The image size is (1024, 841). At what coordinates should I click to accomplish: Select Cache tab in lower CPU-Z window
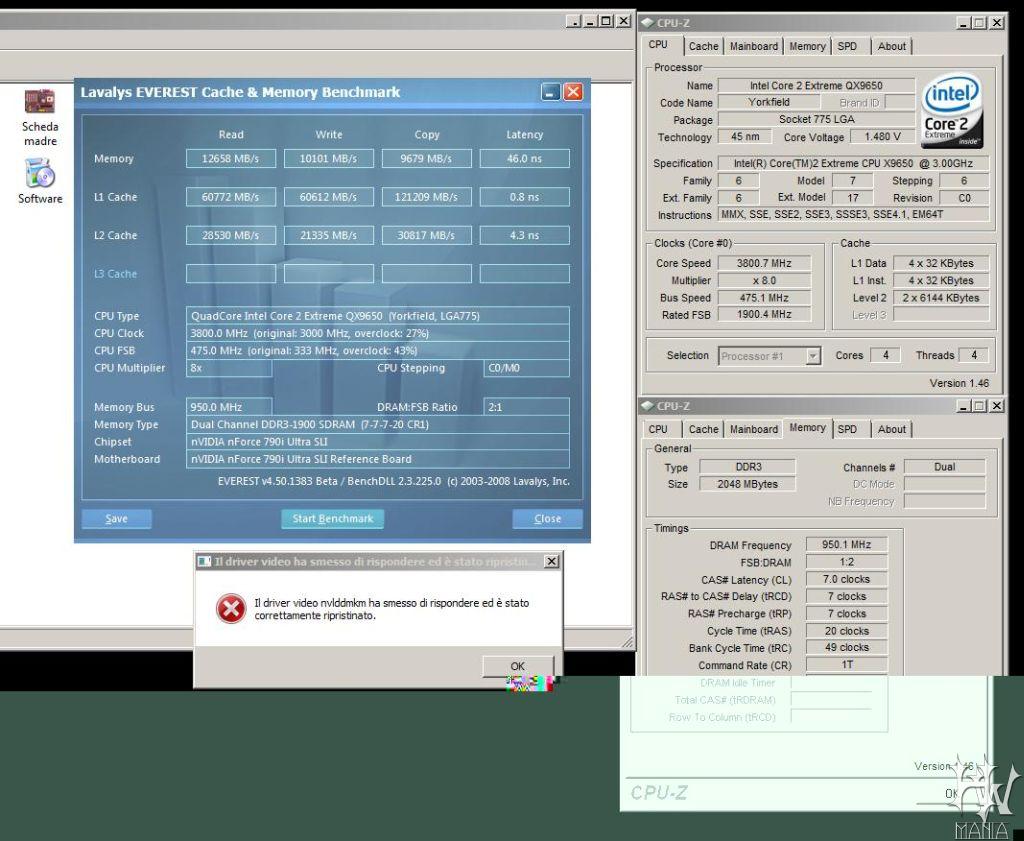[703, 429]
